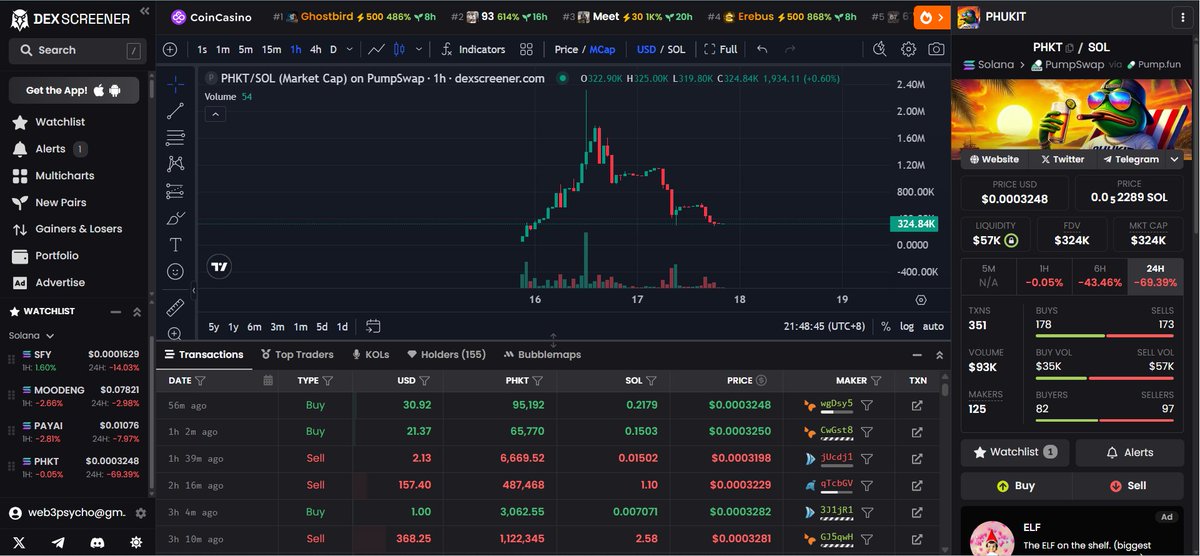Open the emoji icons tool
The width and height of the screenshot is (1200, 556).
pyautogui.click(x=175, y=271)
